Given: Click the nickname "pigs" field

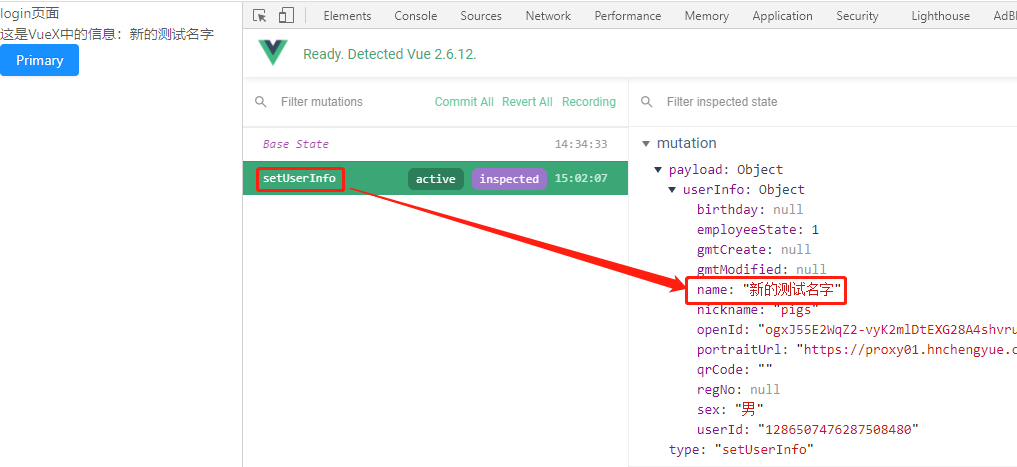Looking at the screenshot, I should point(758,310).
